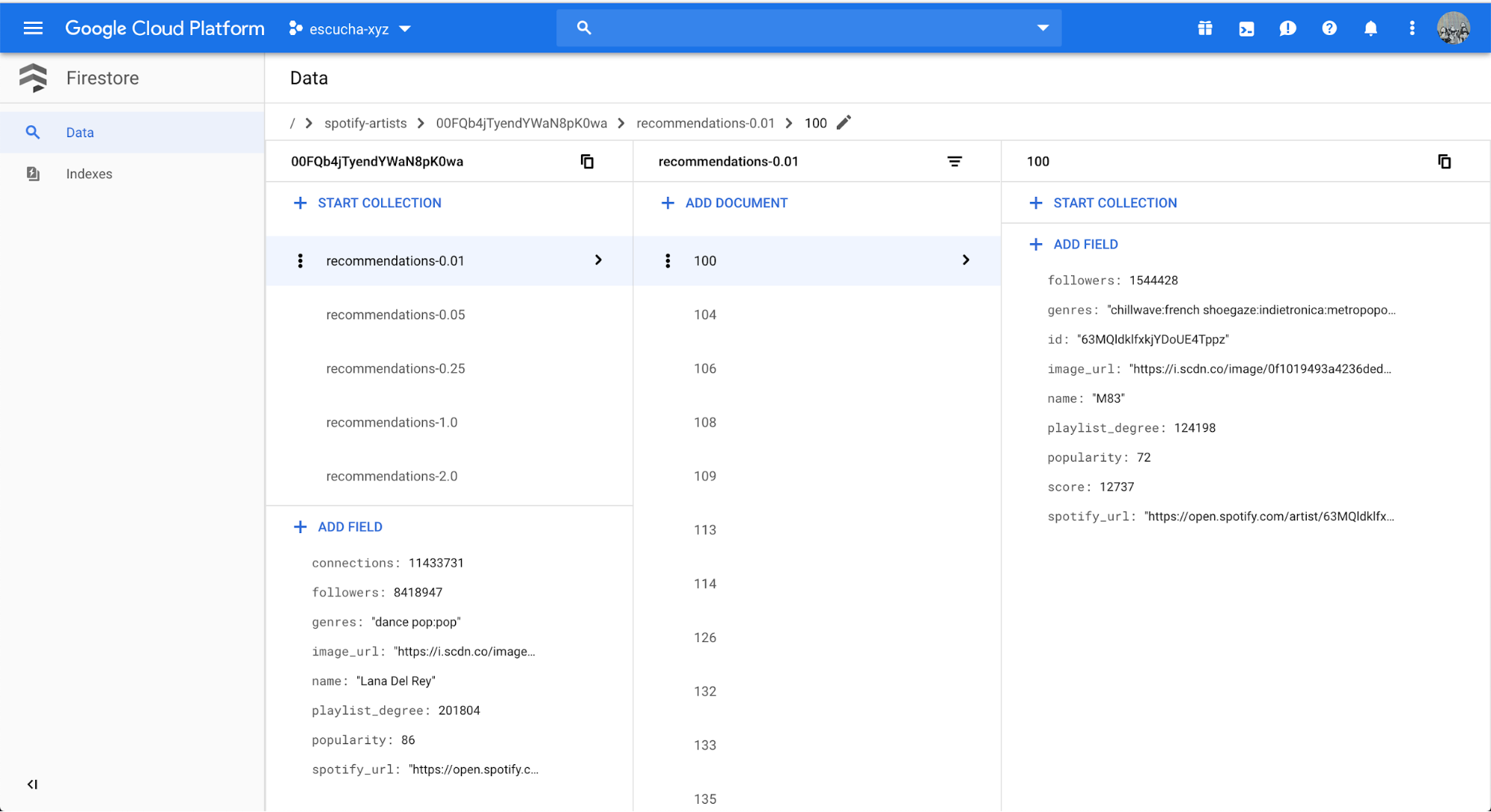This screenshot has height=812, width=1491.
Task: Select document 106
Action: [x=817, y=368]
